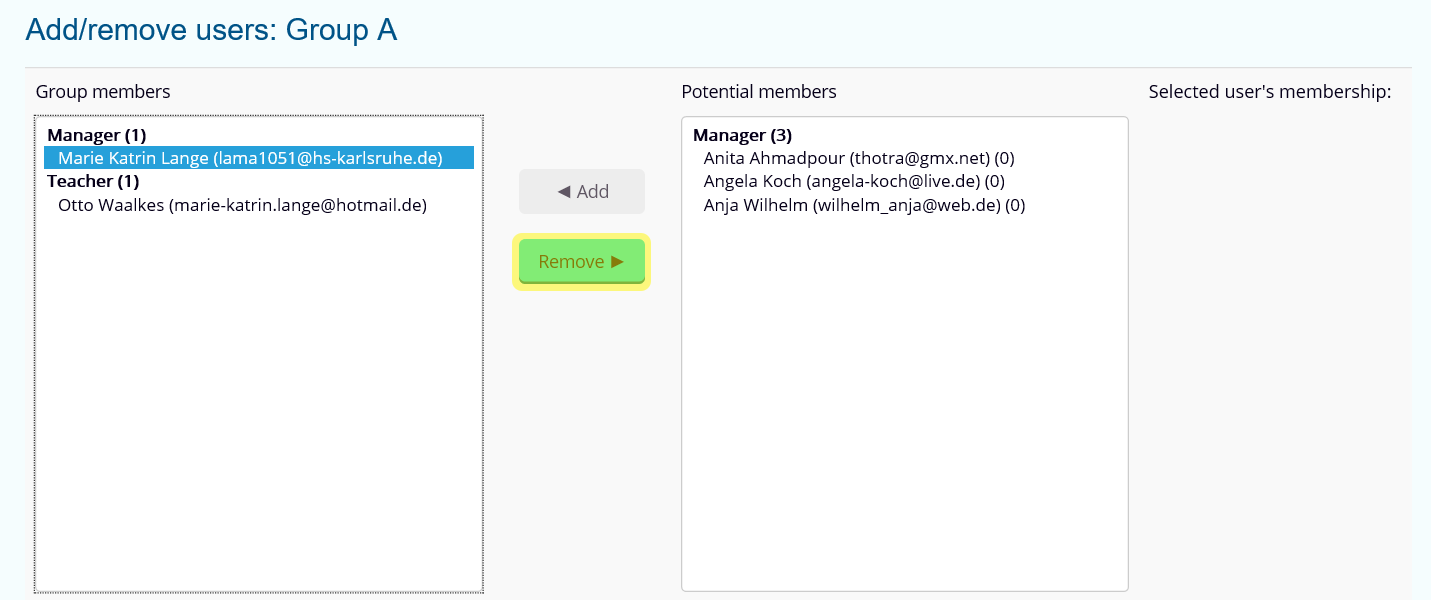Click empty space inside Potential members list

[x=904, y=400]
